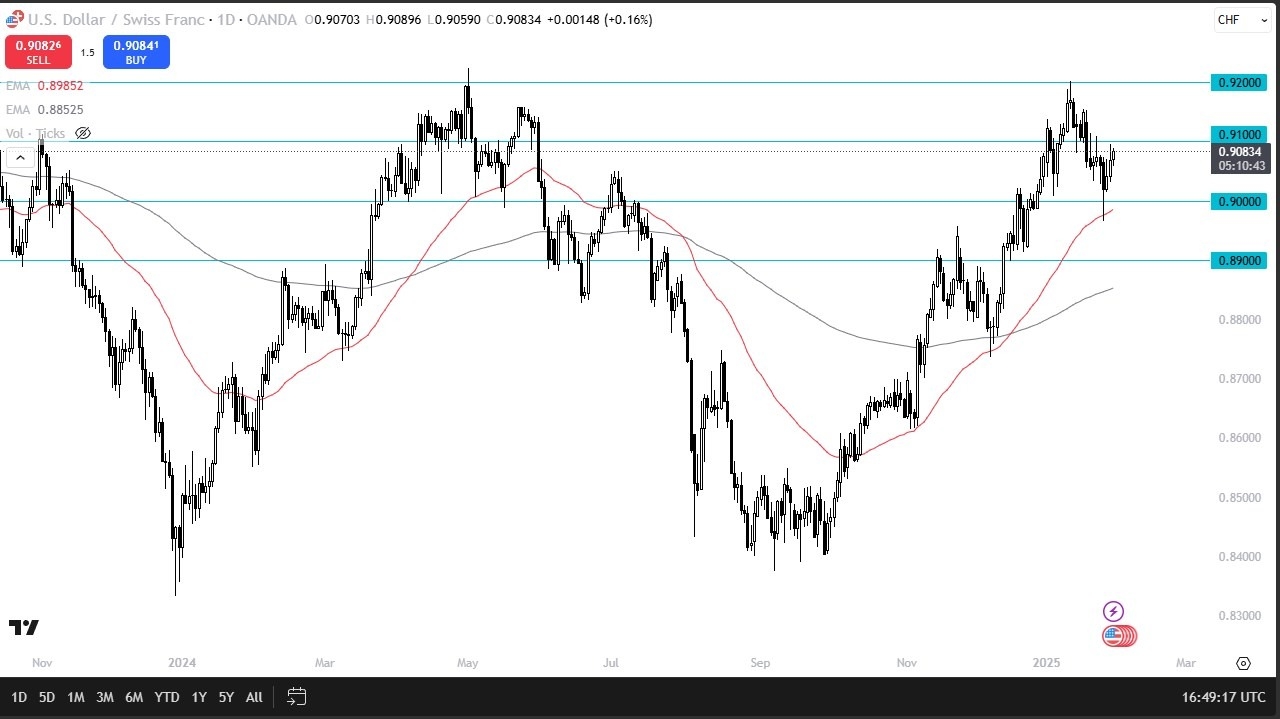Click the stacked flag instruments icon
The width and height of the screenshot is (1280, 719).
[x=1119, y=635]
